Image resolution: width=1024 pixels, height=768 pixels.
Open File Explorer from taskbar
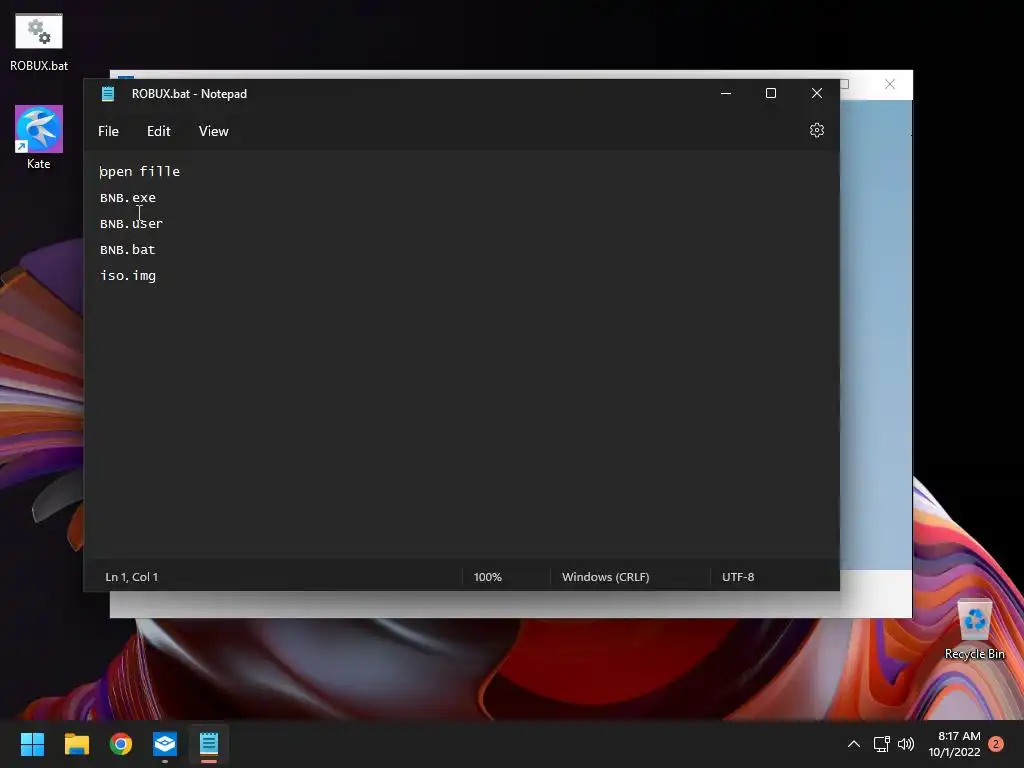[x=76, y=744]
